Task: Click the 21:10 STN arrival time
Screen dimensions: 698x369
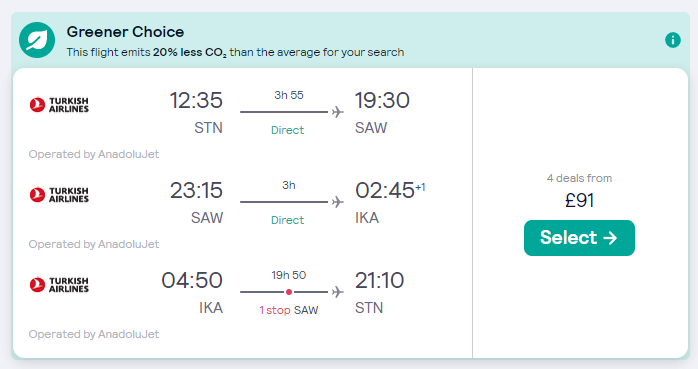Action: tap(379, 280)
